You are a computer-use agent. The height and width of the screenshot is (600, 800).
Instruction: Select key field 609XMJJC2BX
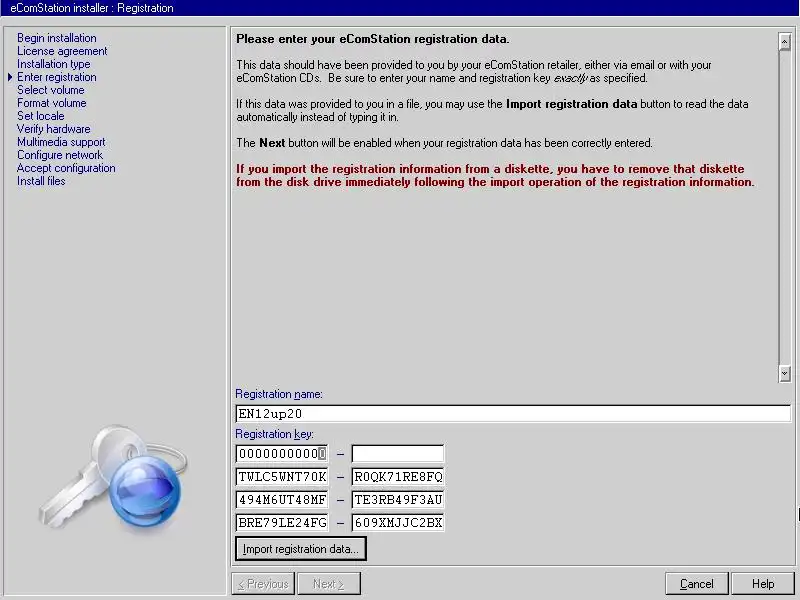click(x=397, y=522)
